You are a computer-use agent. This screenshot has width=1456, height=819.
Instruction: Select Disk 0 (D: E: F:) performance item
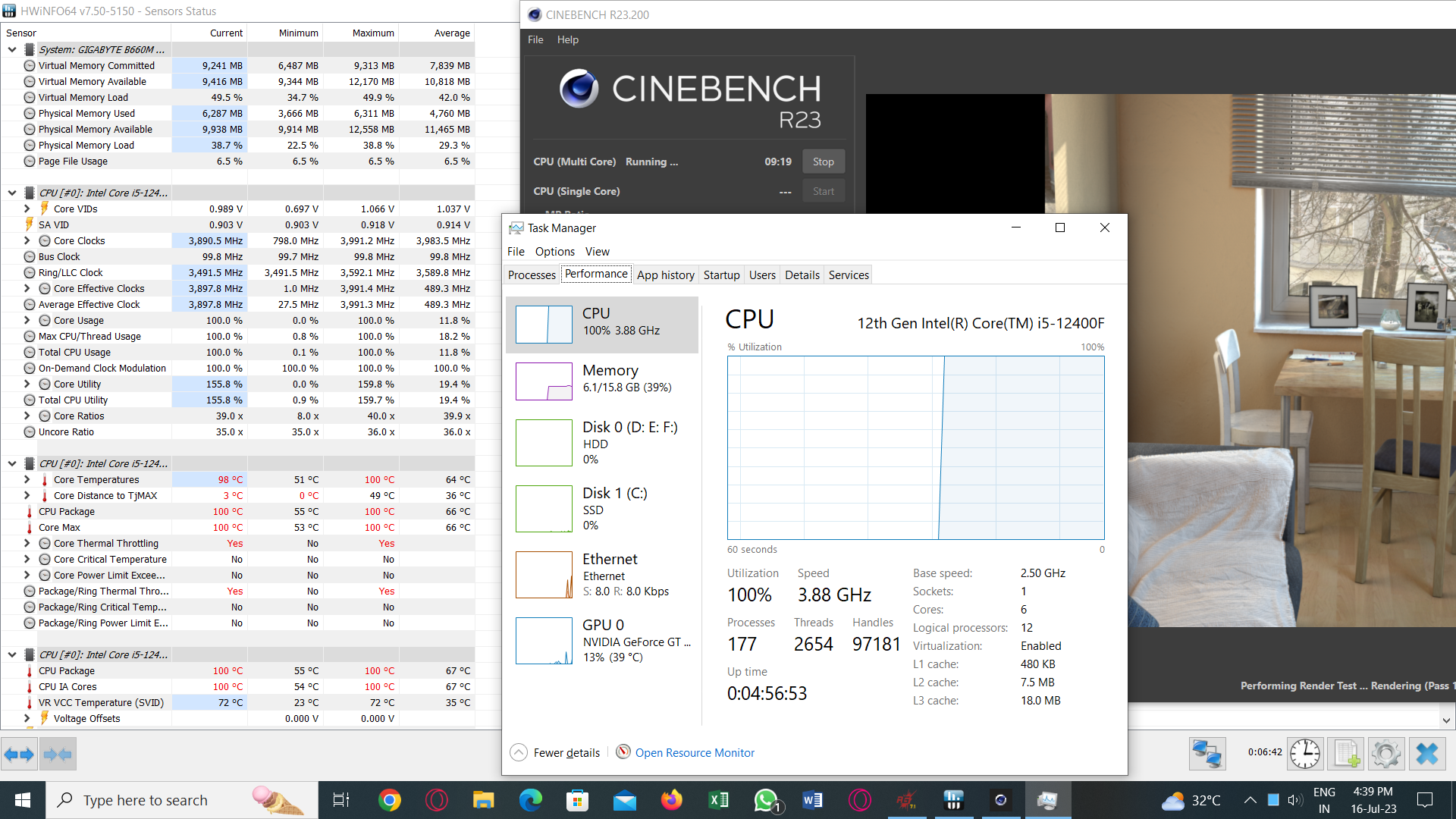[x=602, y=442]
